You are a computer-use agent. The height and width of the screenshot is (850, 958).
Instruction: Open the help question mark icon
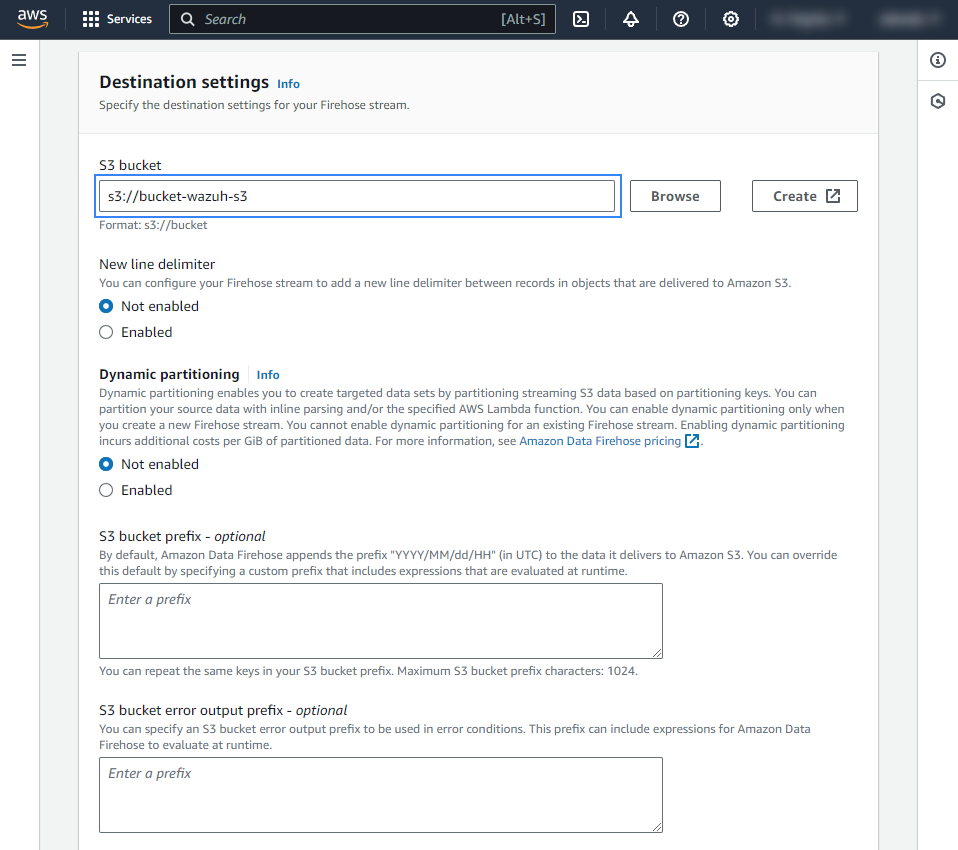coord(681,19)
